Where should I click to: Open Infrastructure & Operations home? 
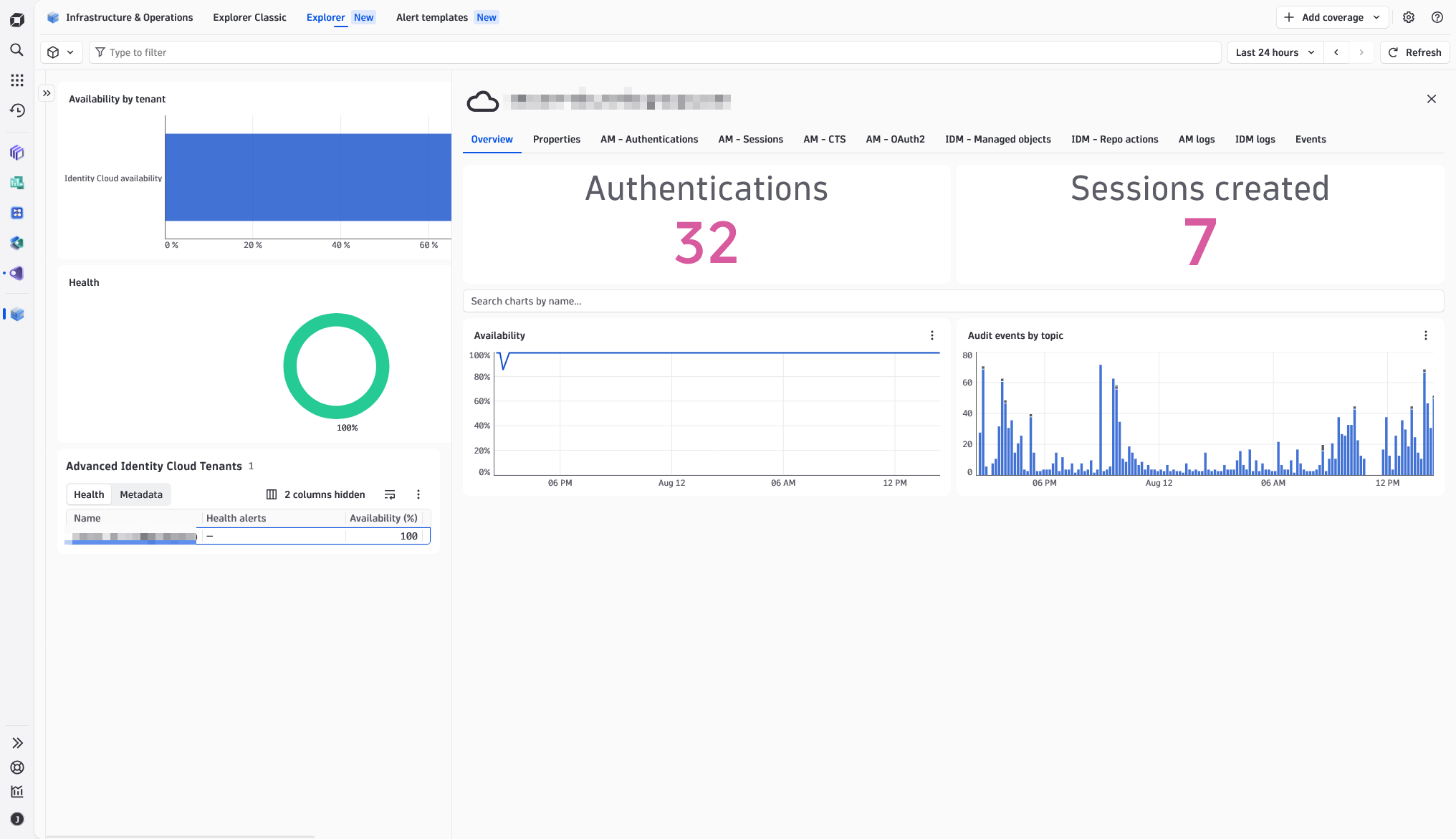click(120, 17)
